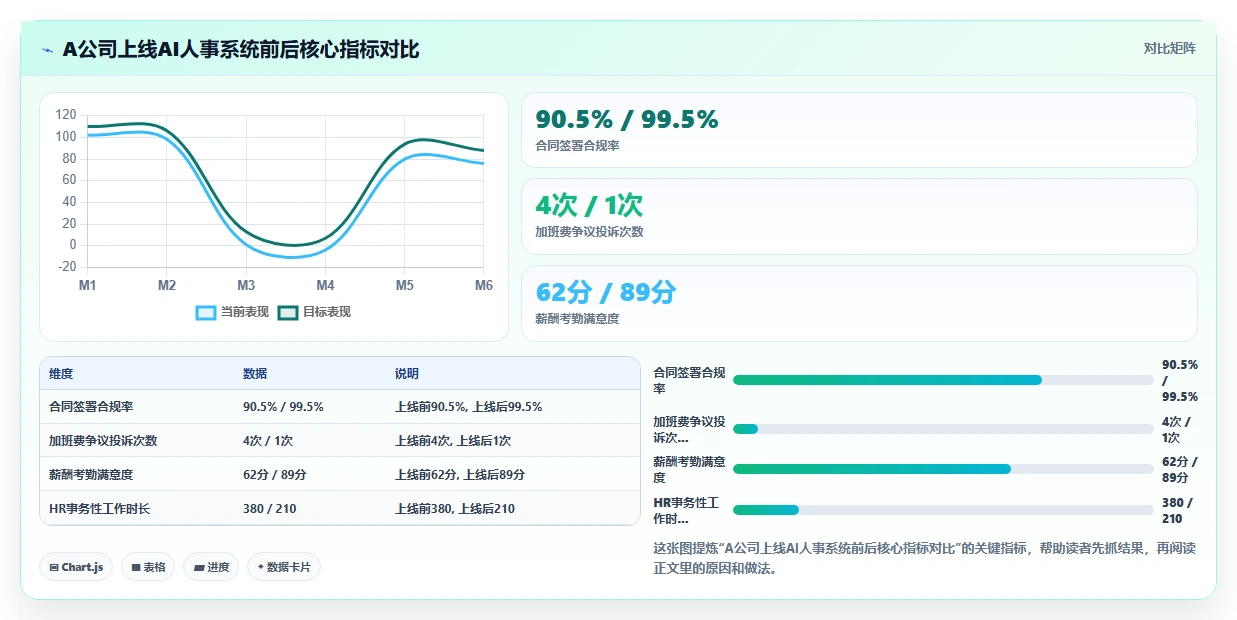This screenshot has height=620, width=1237.
Task: Select the 维度 column header
Action: coord(61,373)
